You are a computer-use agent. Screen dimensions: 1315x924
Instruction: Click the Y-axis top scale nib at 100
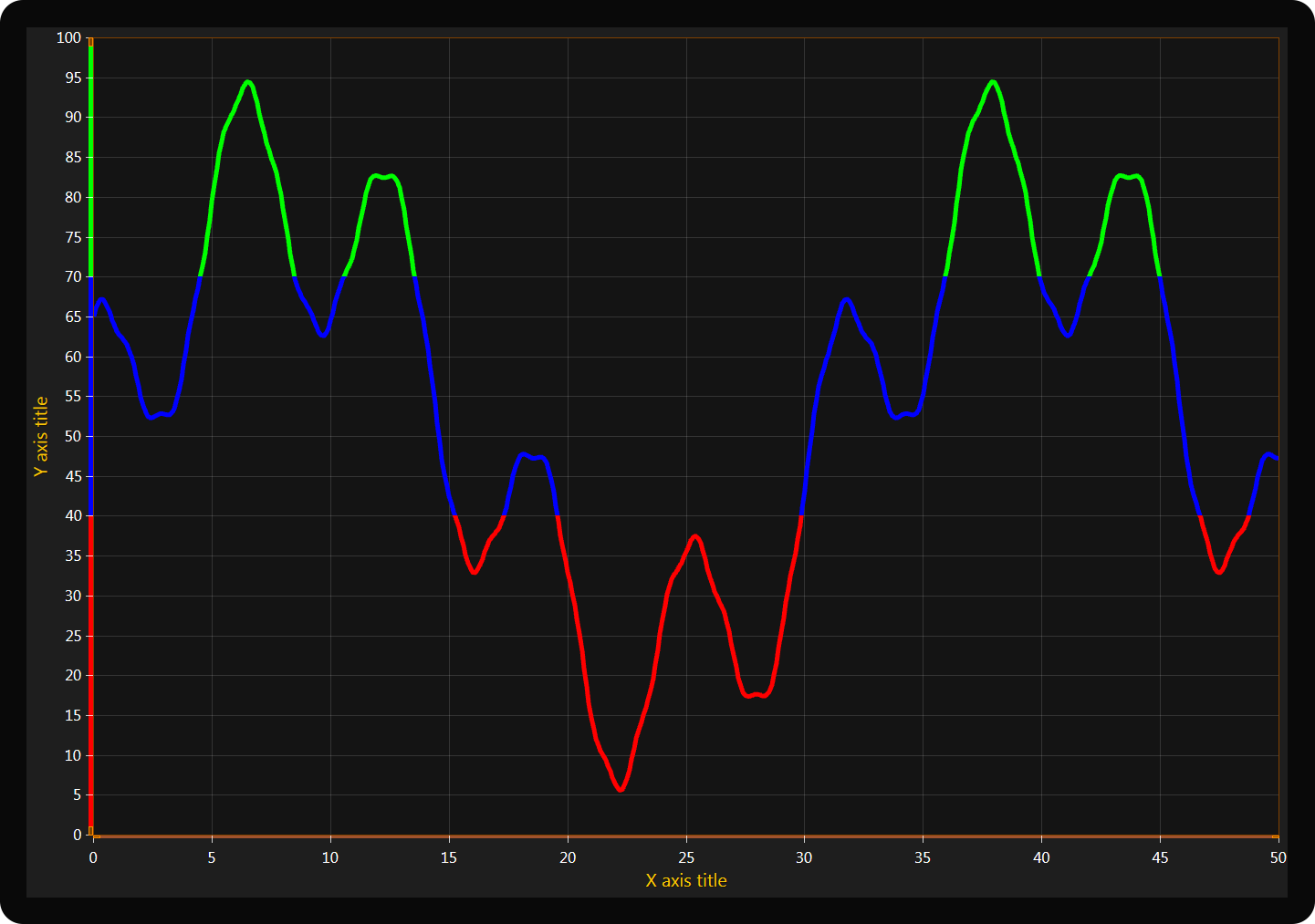pos(91,42)
